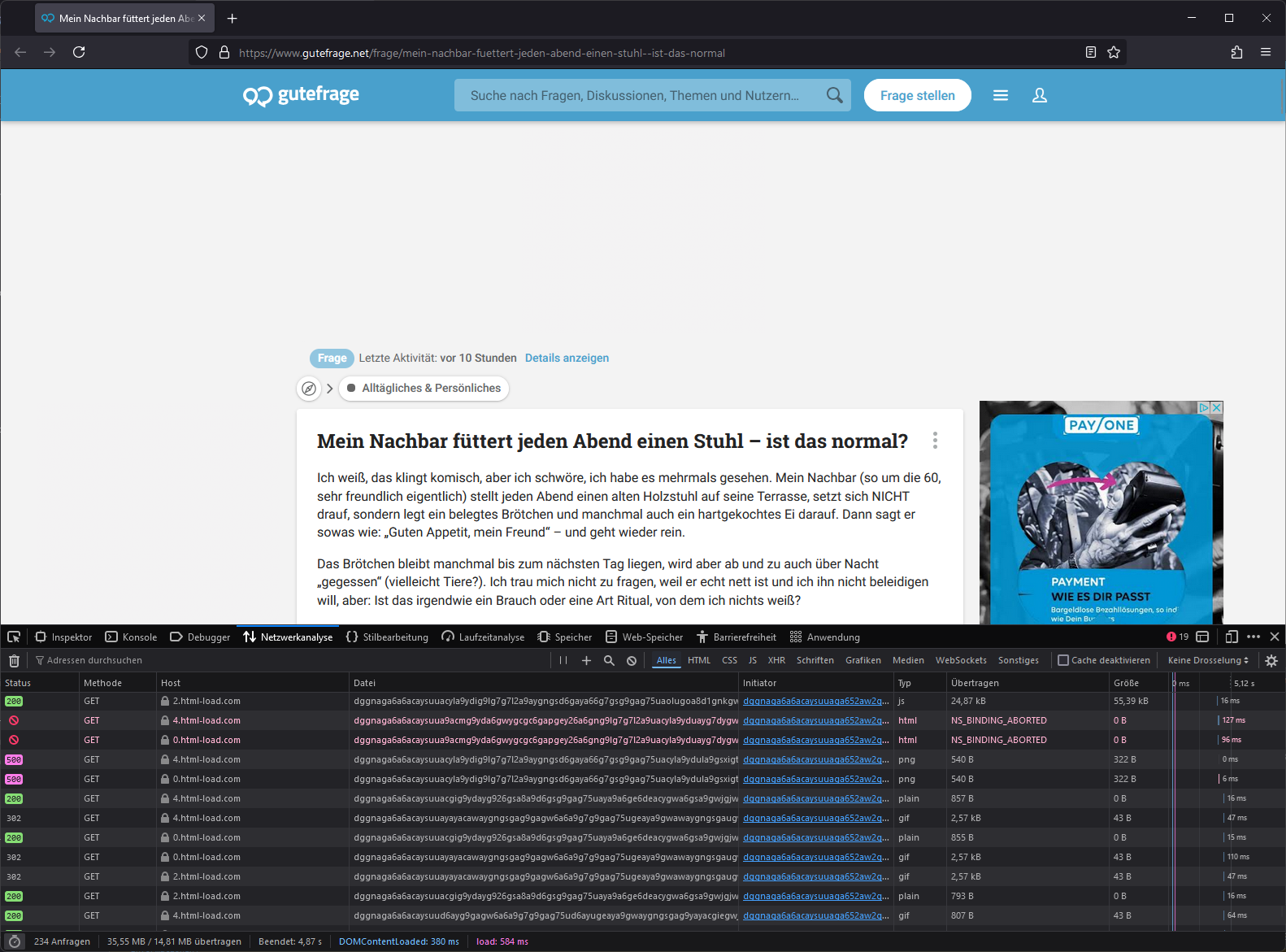The height and width of the screenshot is (952, 1286).
Task: Click the Frage stellen button
Action: click(x=918, y=95)
